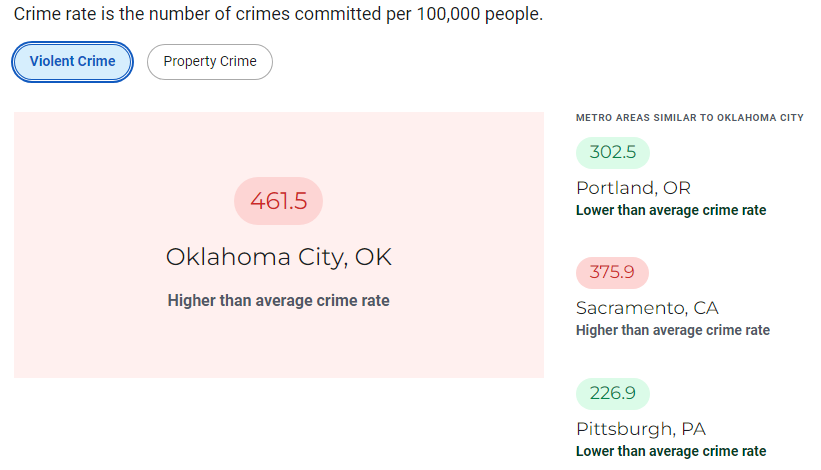Open the Portland, OR metro area

633,188
